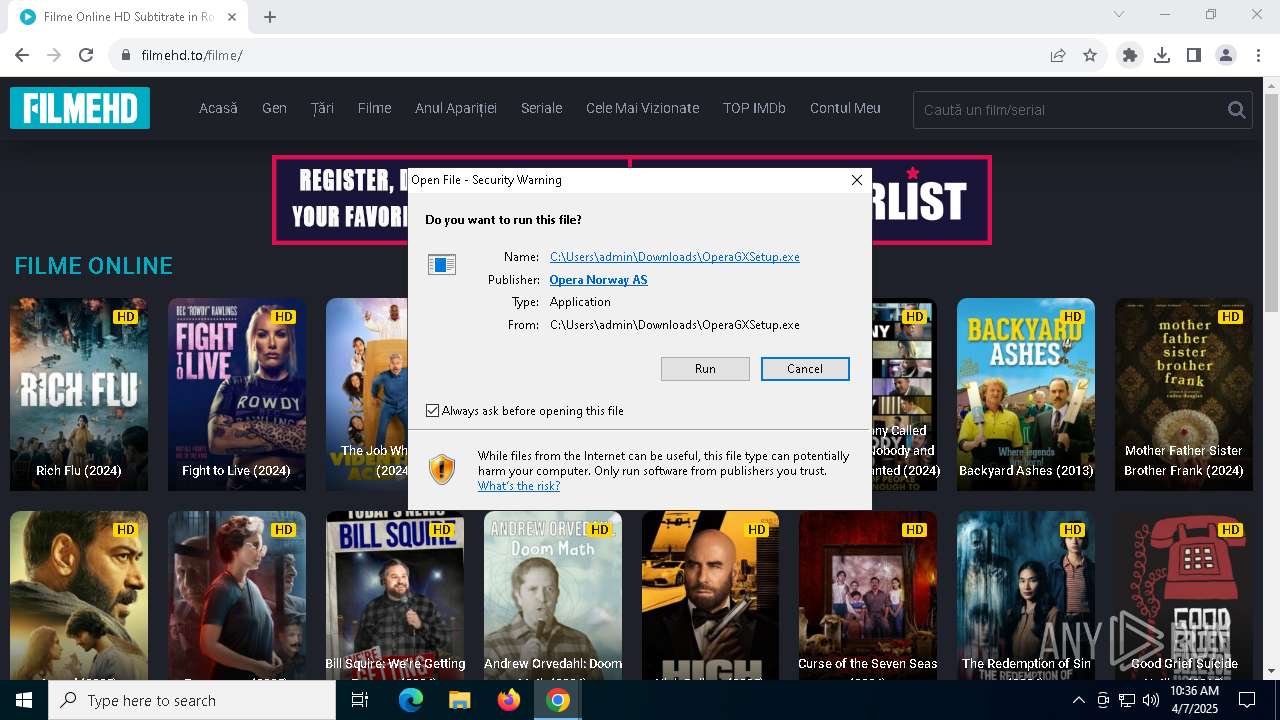Image resolution: width=1280 pixels, height=720 pixels.
Task: Open Fight to Live (2024) poster
Action: (237, 394)
